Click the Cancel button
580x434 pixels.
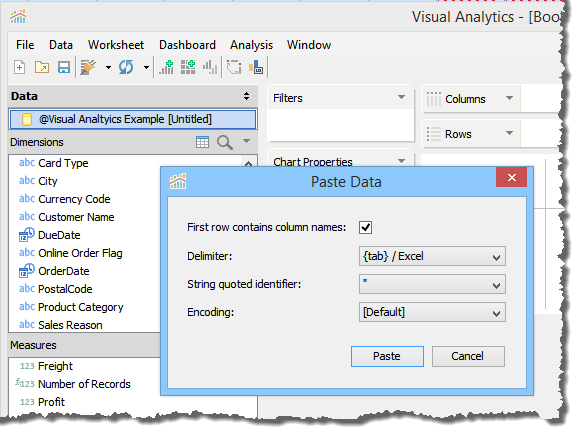pos(468,356)
